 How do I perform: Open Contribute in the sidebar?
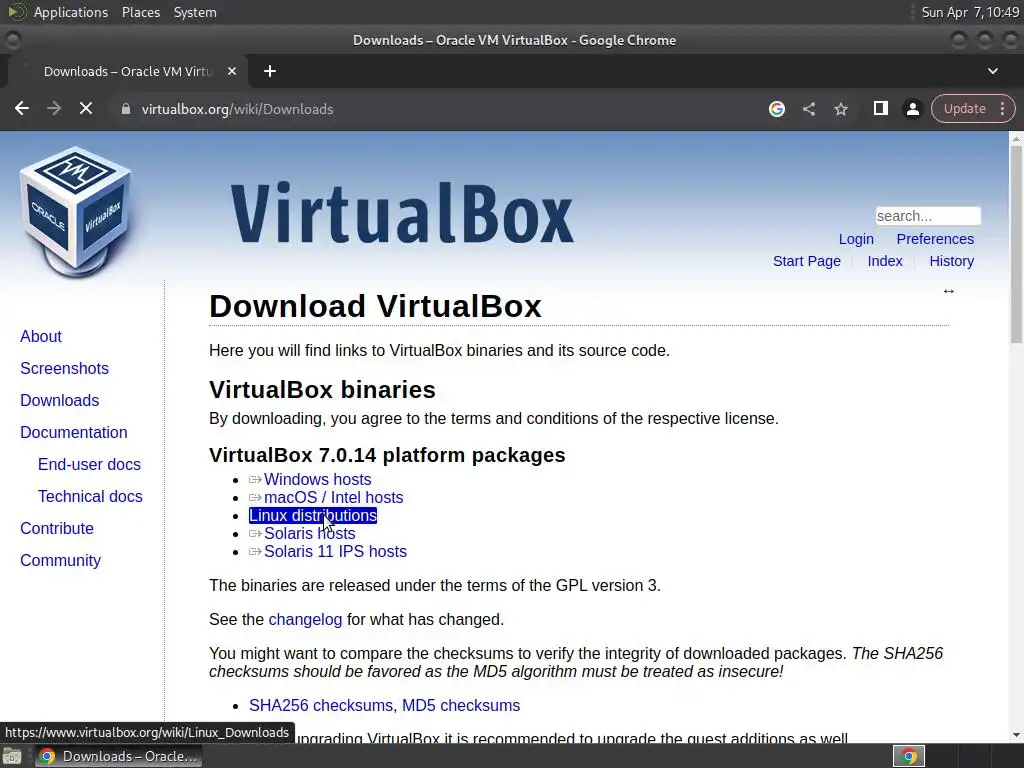click(x=57, y=528)
